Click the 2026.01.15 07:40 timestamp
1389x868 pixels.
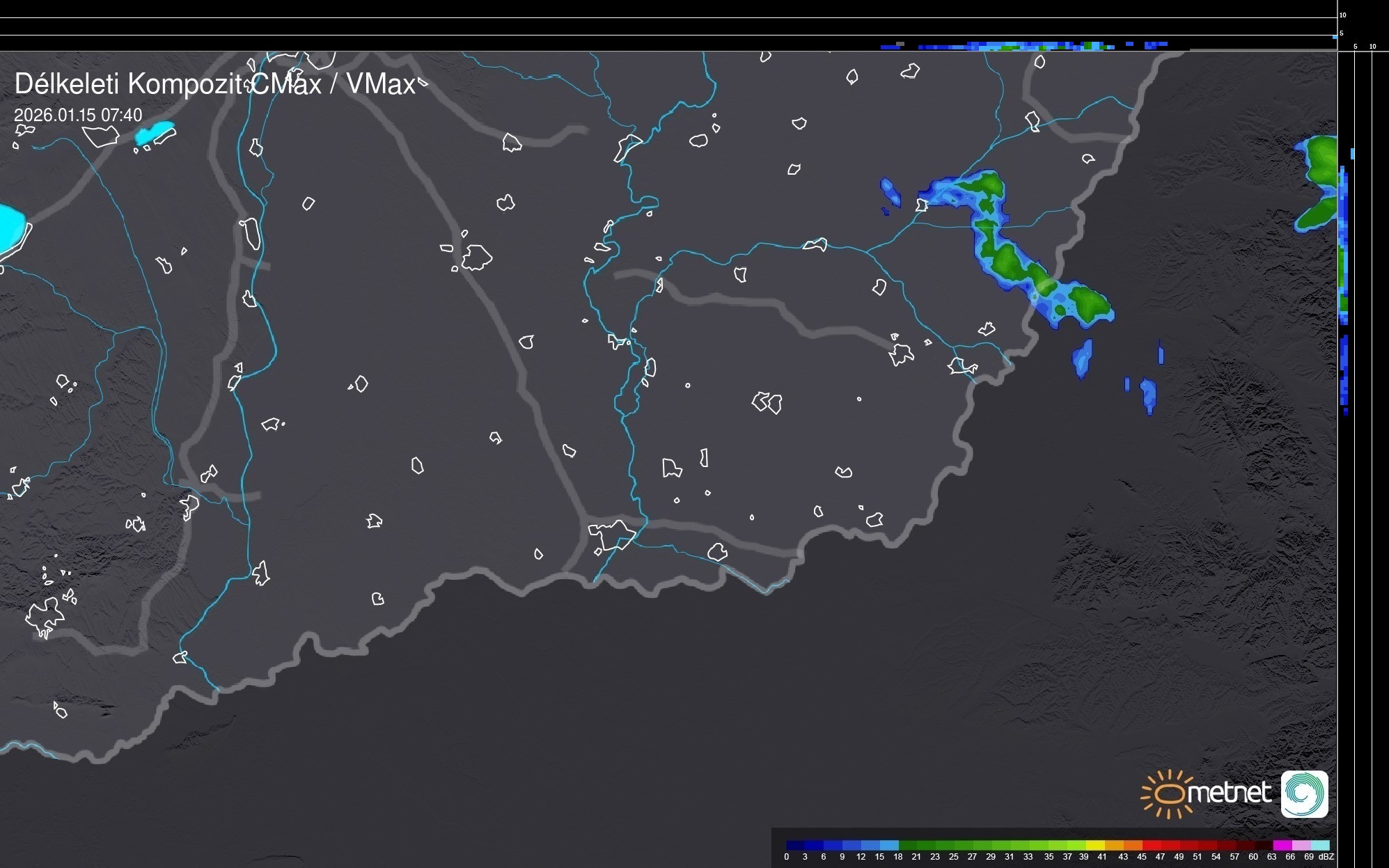[x=78, y=115]
